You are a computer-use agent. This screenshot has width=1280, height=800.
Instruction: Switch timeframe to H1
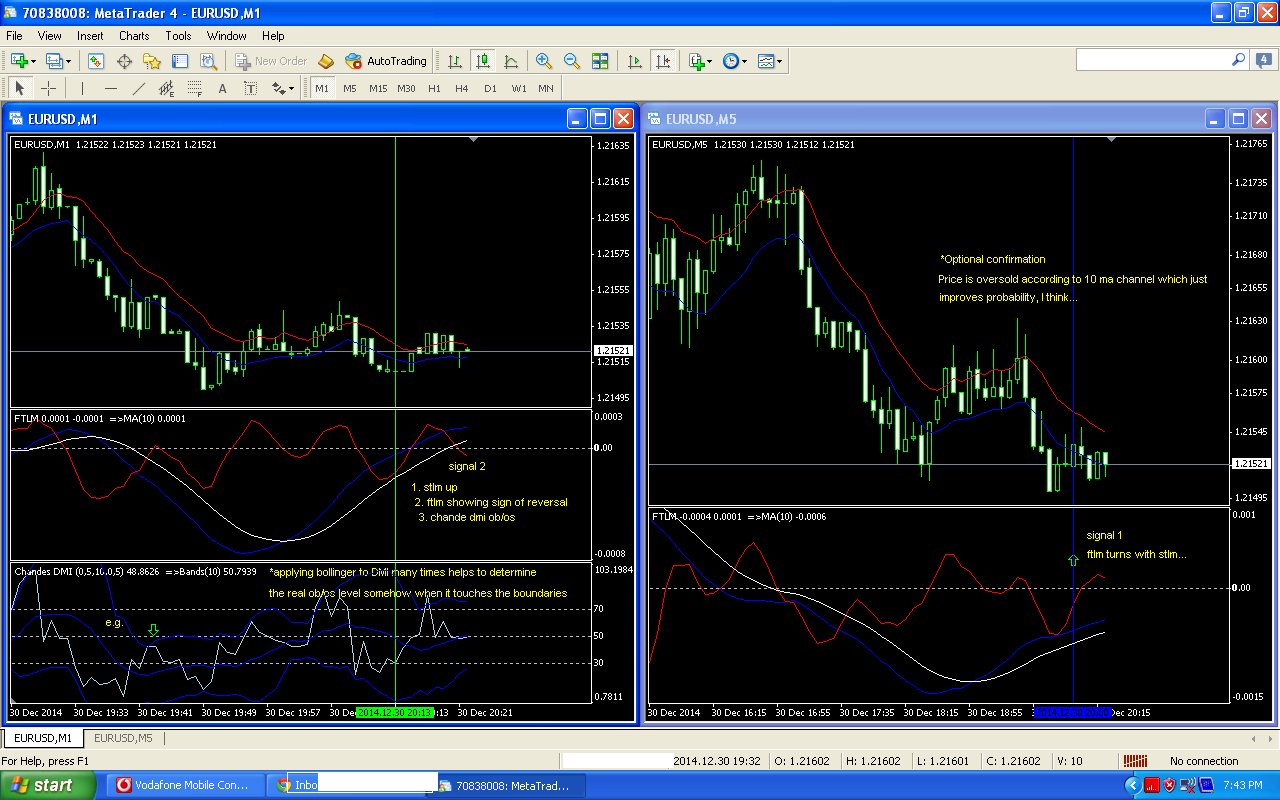click(x=434, y=88)
